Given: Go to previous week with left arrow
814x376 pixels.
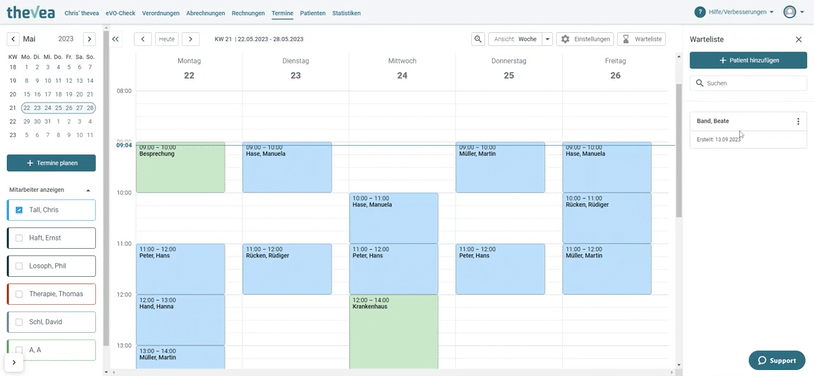Looking at the screenshot, I should coord(143,39).
